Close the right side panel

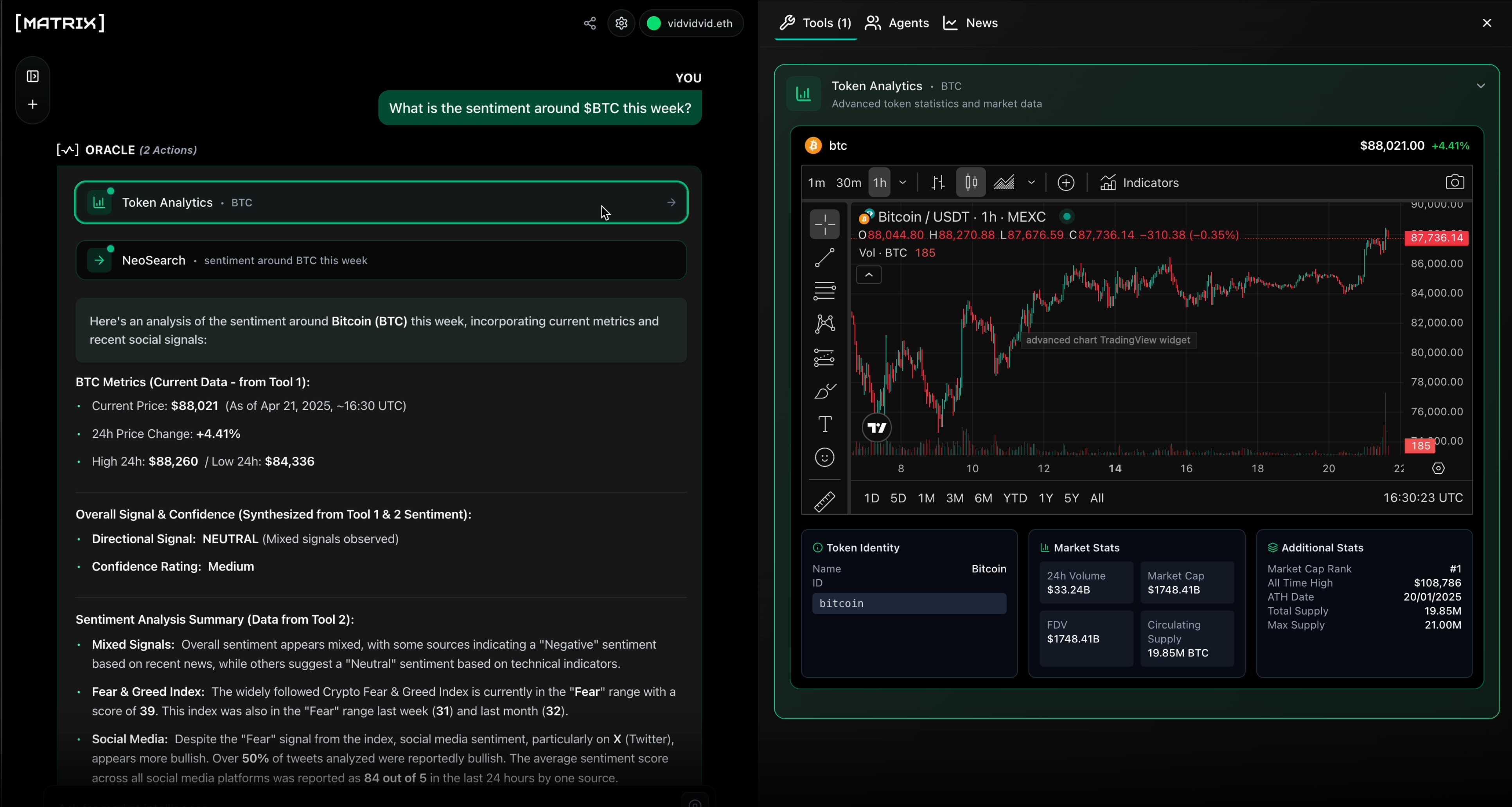(1487, 23)
